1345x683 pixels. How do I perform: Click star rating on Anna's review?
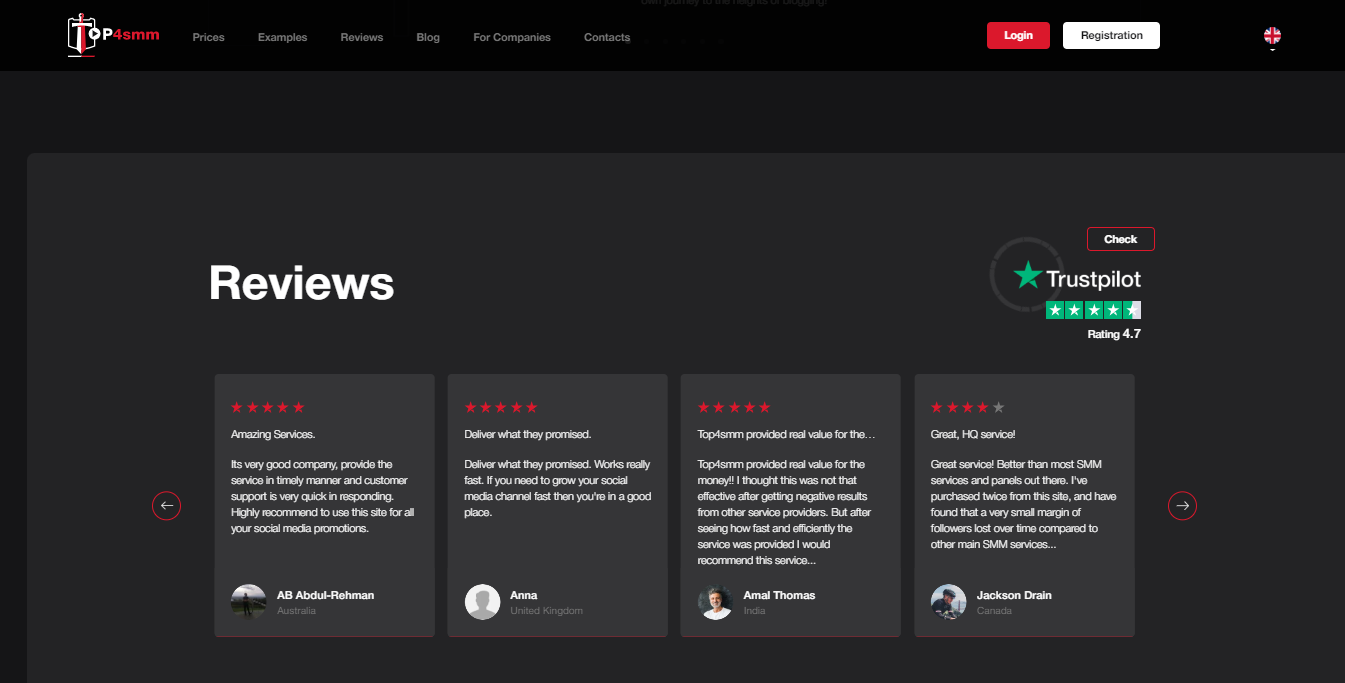(x=501, y=407)
